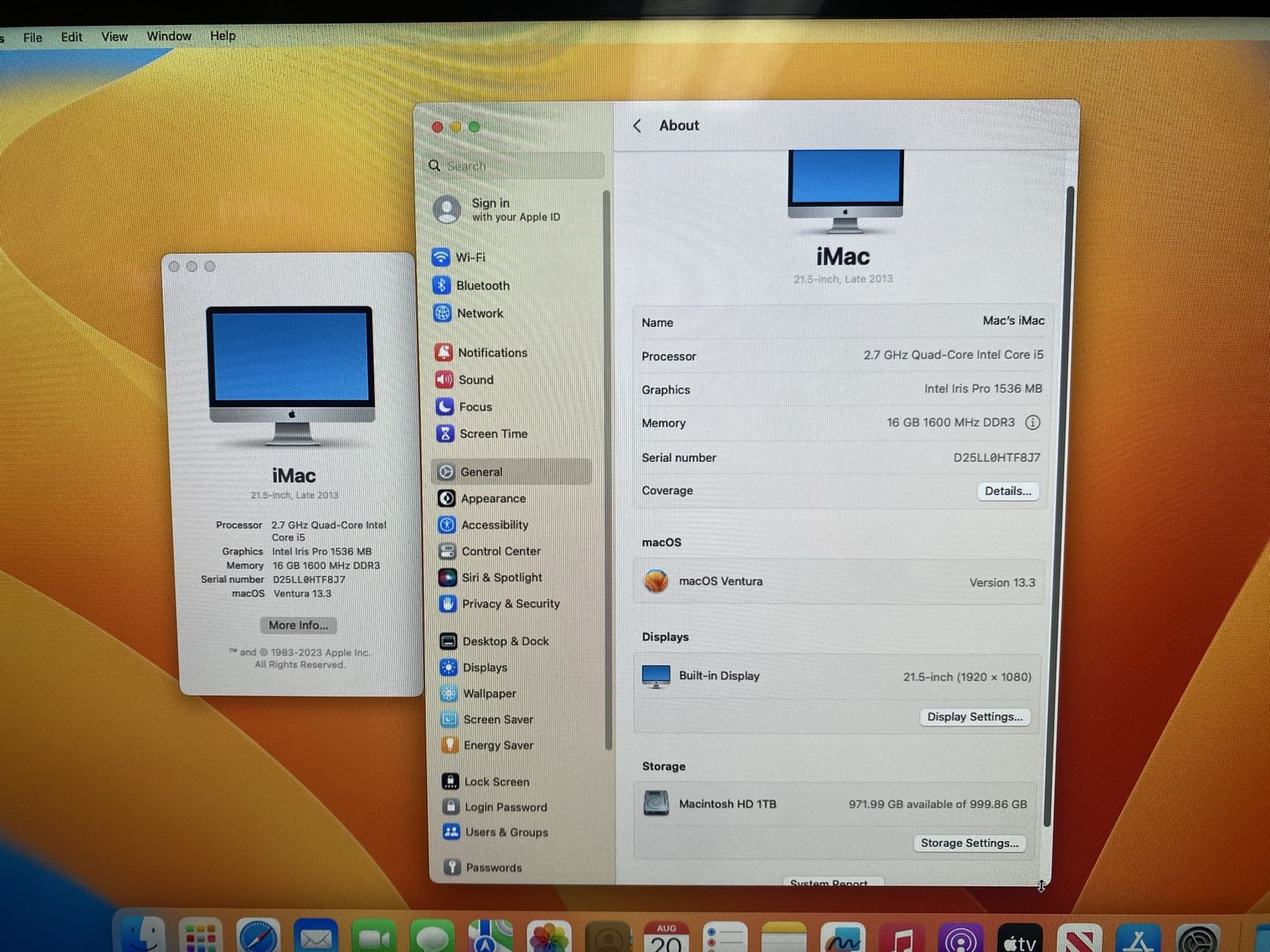Screen dimensions: 1270x952
Task: Open Mail from the Dock
Action: coord(316,937)
